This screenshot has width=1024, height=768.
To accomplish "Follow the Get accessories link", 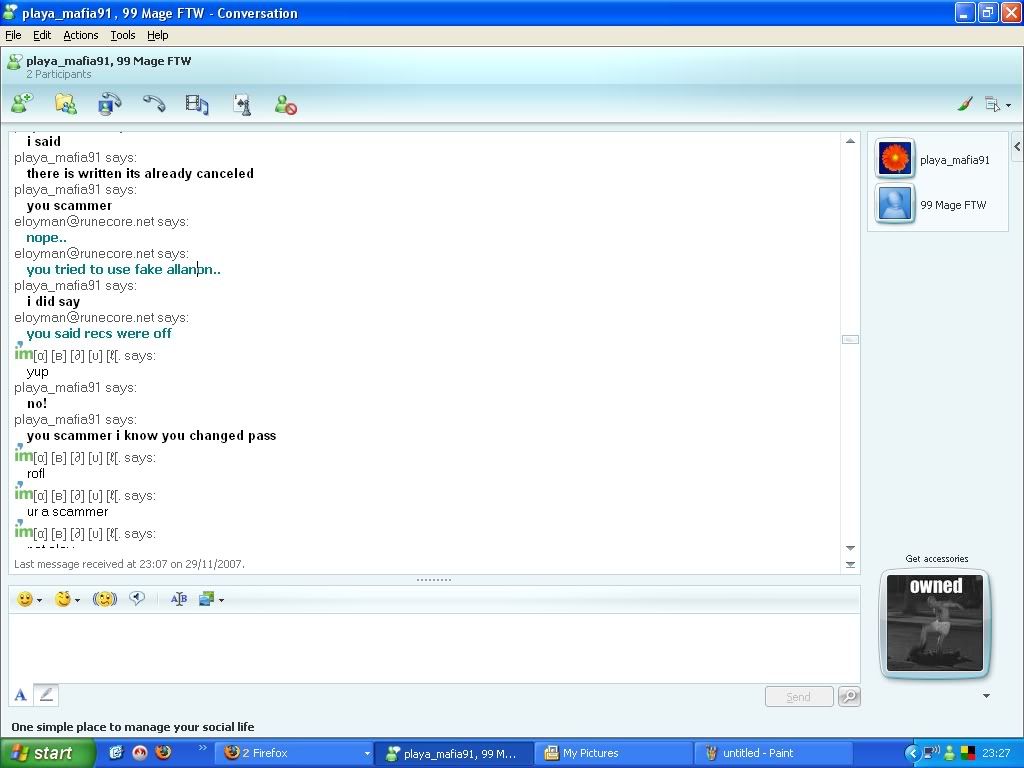I will click(936, 559).
